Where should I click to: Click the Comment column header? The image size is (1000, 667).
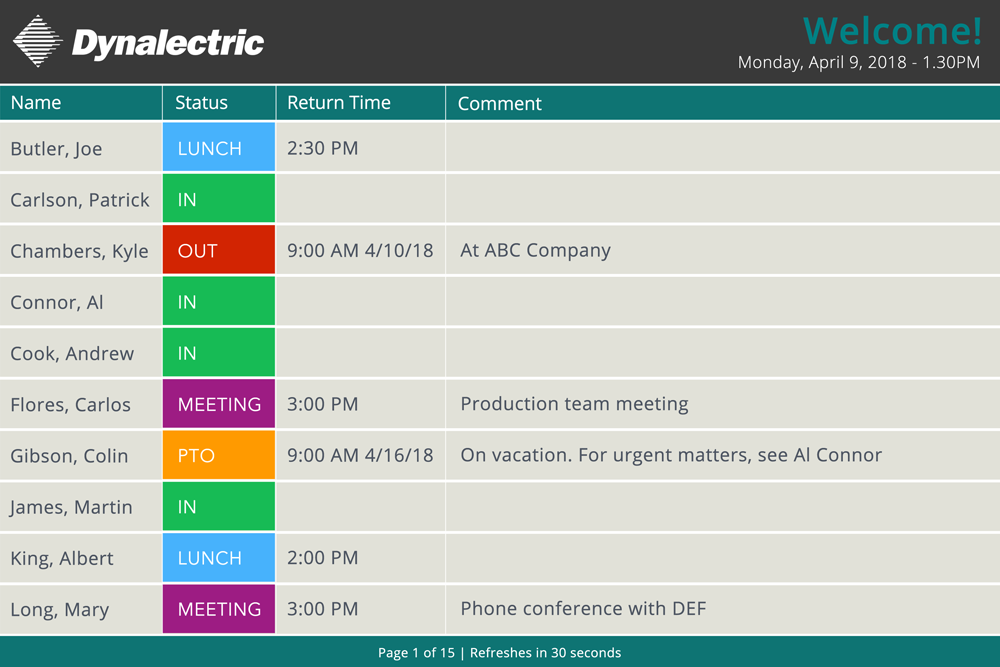pos(723,103)
